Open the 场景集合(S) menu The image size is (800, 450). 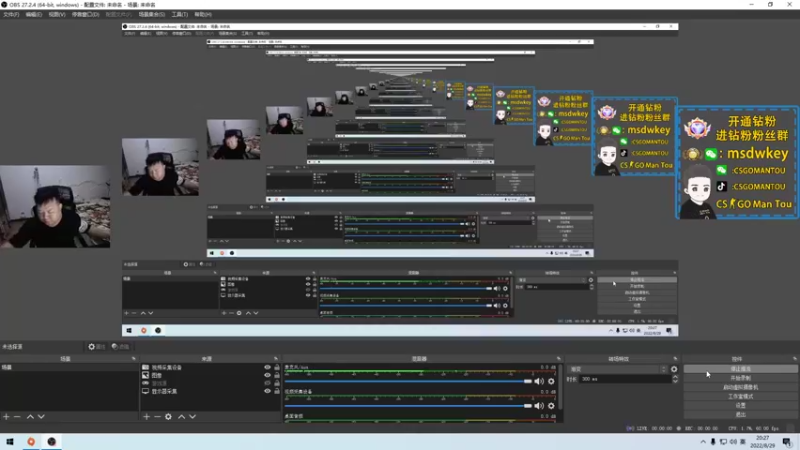click(x=152, y=14)
